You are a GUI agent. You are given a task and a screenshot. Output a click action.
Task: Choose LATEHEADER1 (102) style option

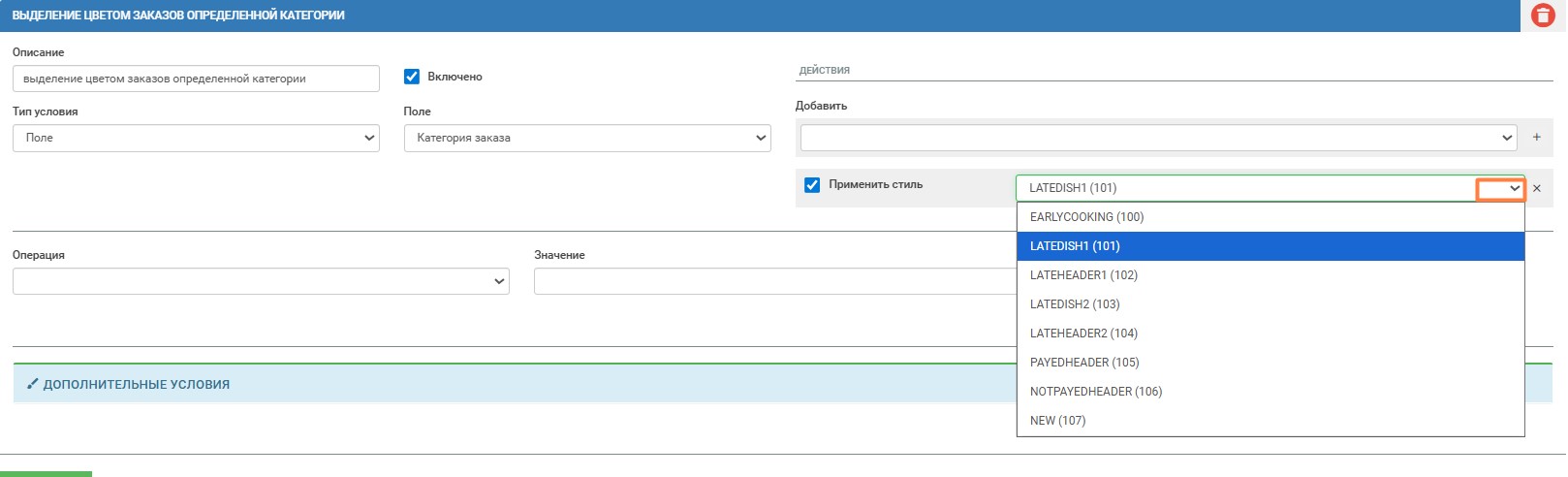point(1083,275)
